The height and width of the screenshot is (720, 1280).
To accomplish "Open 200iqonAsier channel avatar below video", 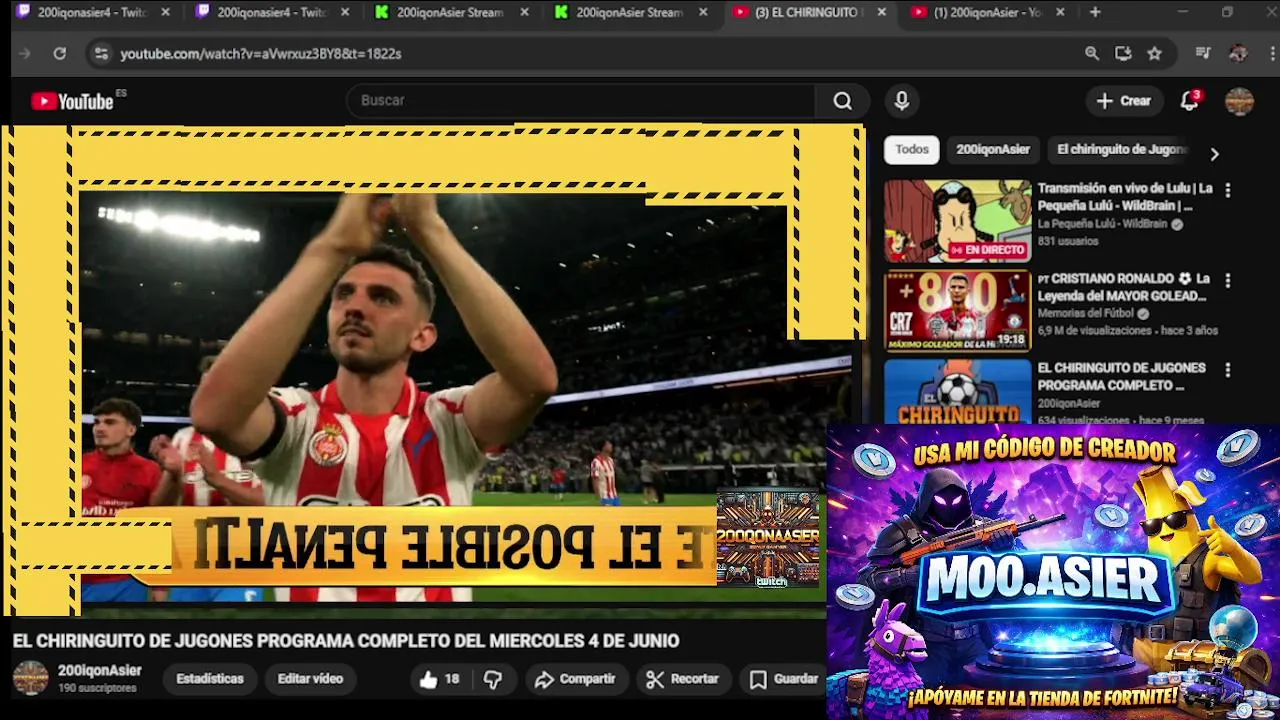I will point(30,678).
